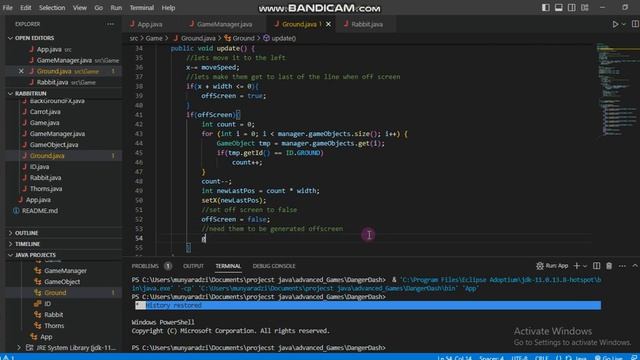Select GameManager class in Java Projects
Screen dimensions: 640x360
coord(65,271)
